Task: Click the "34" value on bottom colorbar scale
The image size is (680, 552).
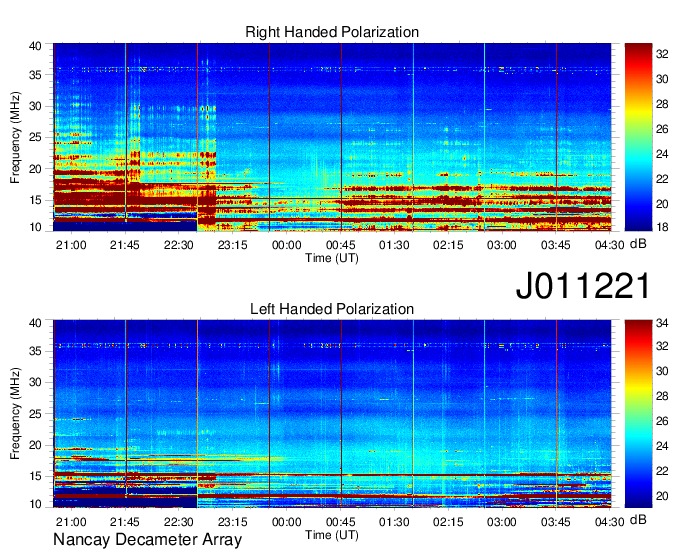Action: click(x=662, y=323)
